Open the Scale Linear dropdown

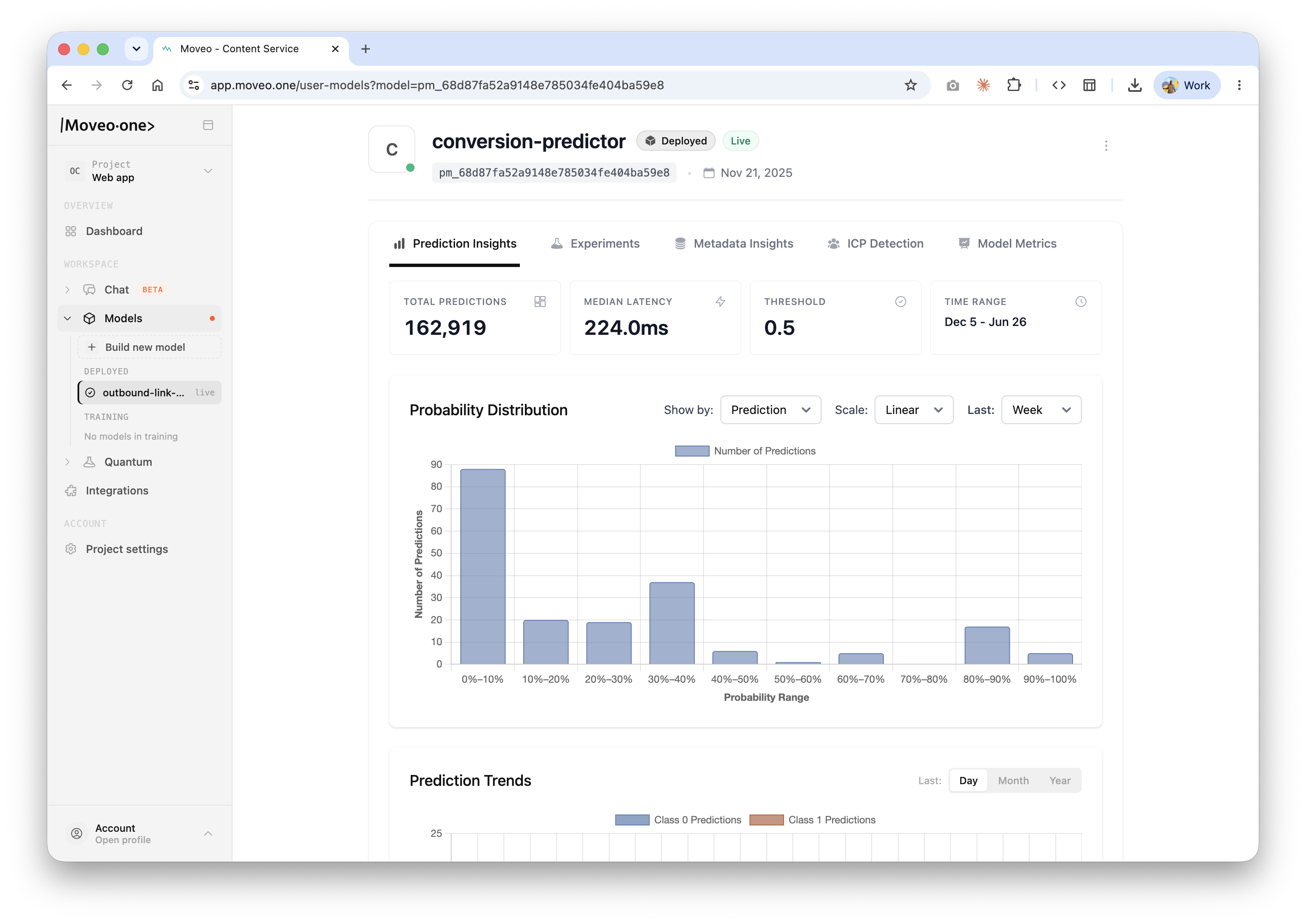913,410
